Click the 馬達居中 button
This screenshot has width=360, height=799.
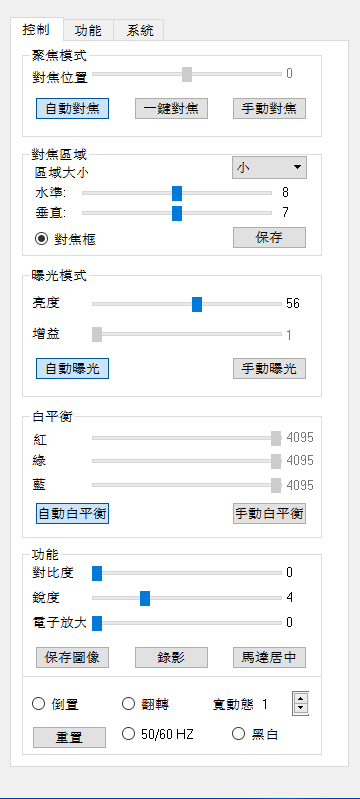point(269,657)
